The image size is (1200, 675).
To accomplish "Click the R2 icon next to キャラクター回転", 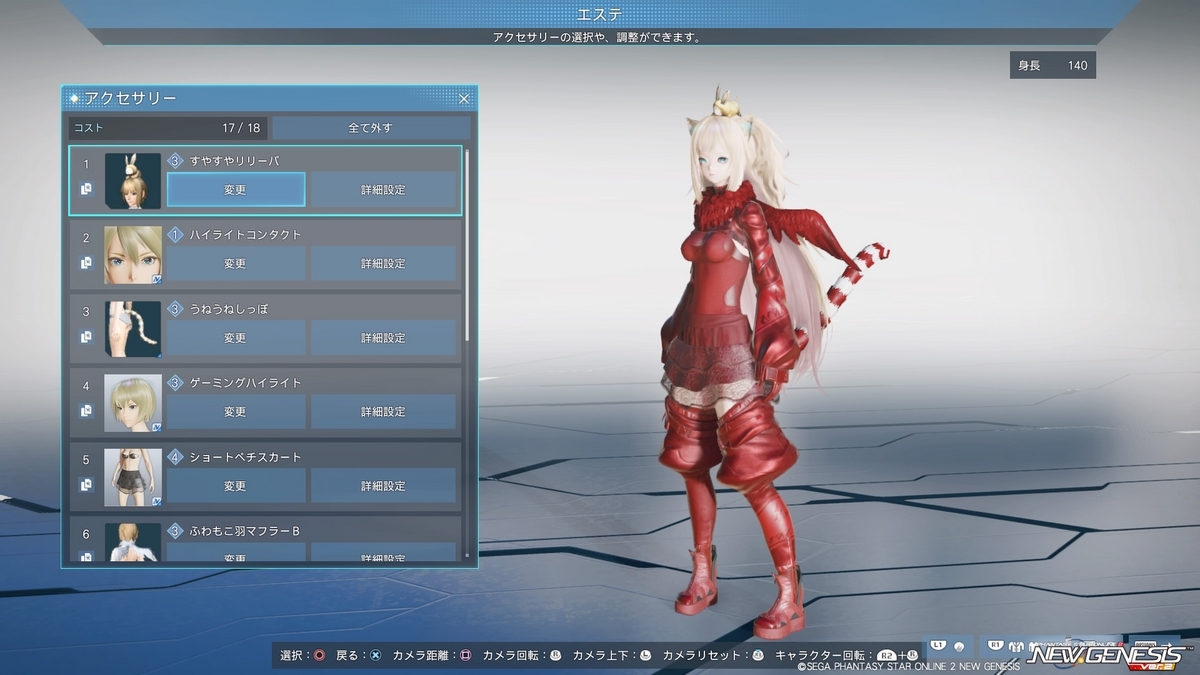I will coord(886,656).
